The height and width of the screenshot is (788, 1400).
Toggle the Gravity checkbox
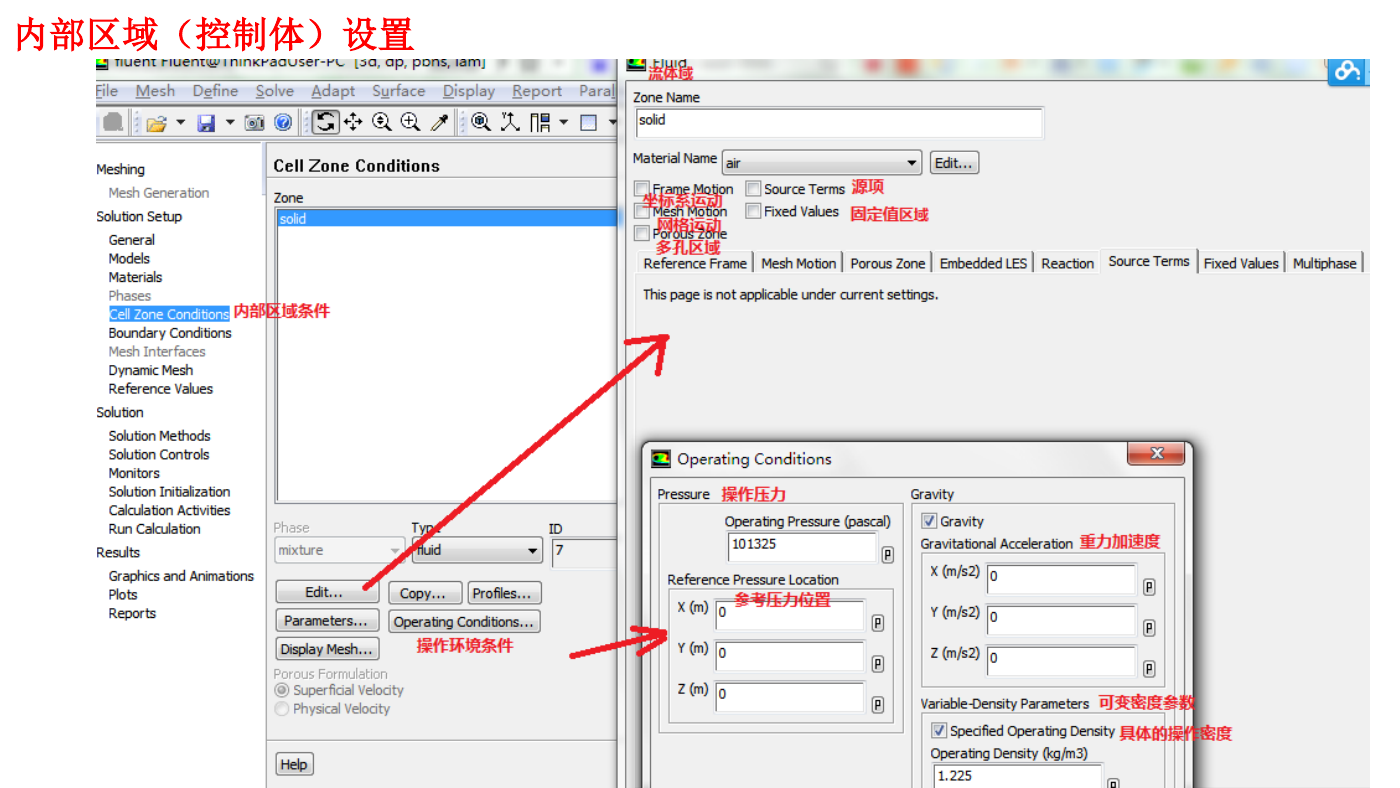929,521
